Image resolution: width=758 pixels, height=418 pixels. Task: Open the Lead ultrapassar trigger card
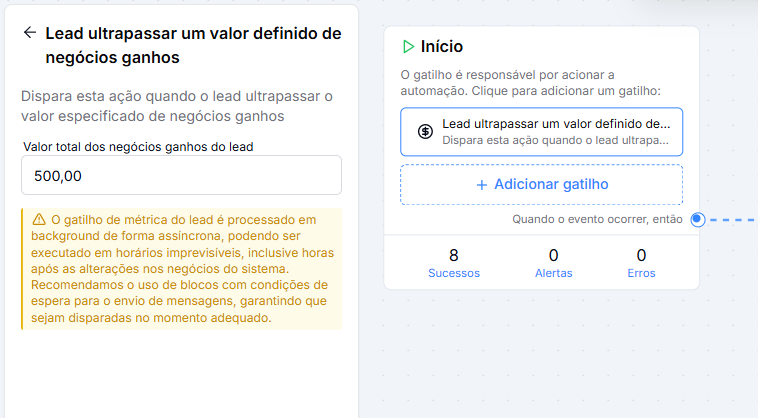click(541, 131)
